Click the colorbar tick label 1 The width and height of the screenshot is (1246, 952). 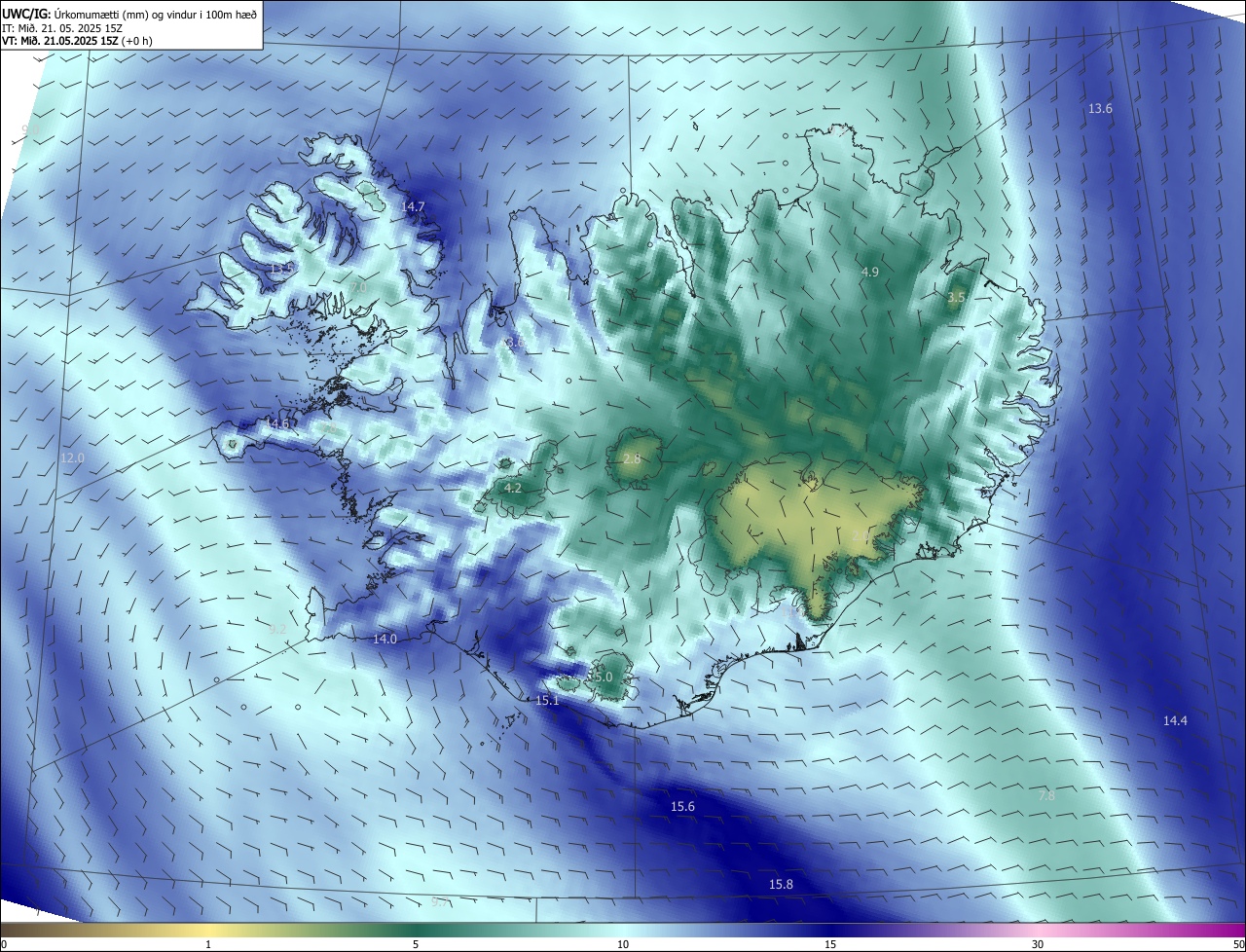point(208,944)
